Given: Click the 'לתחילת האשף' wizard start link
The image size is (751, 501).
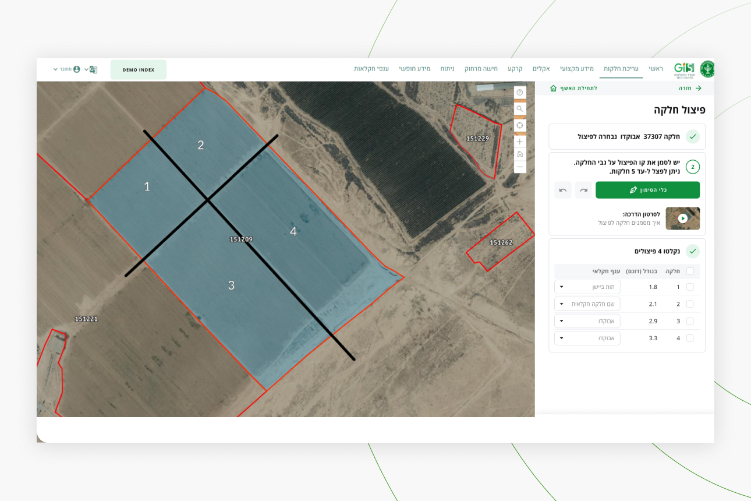Looking at the screenshot, I should 579,88.
